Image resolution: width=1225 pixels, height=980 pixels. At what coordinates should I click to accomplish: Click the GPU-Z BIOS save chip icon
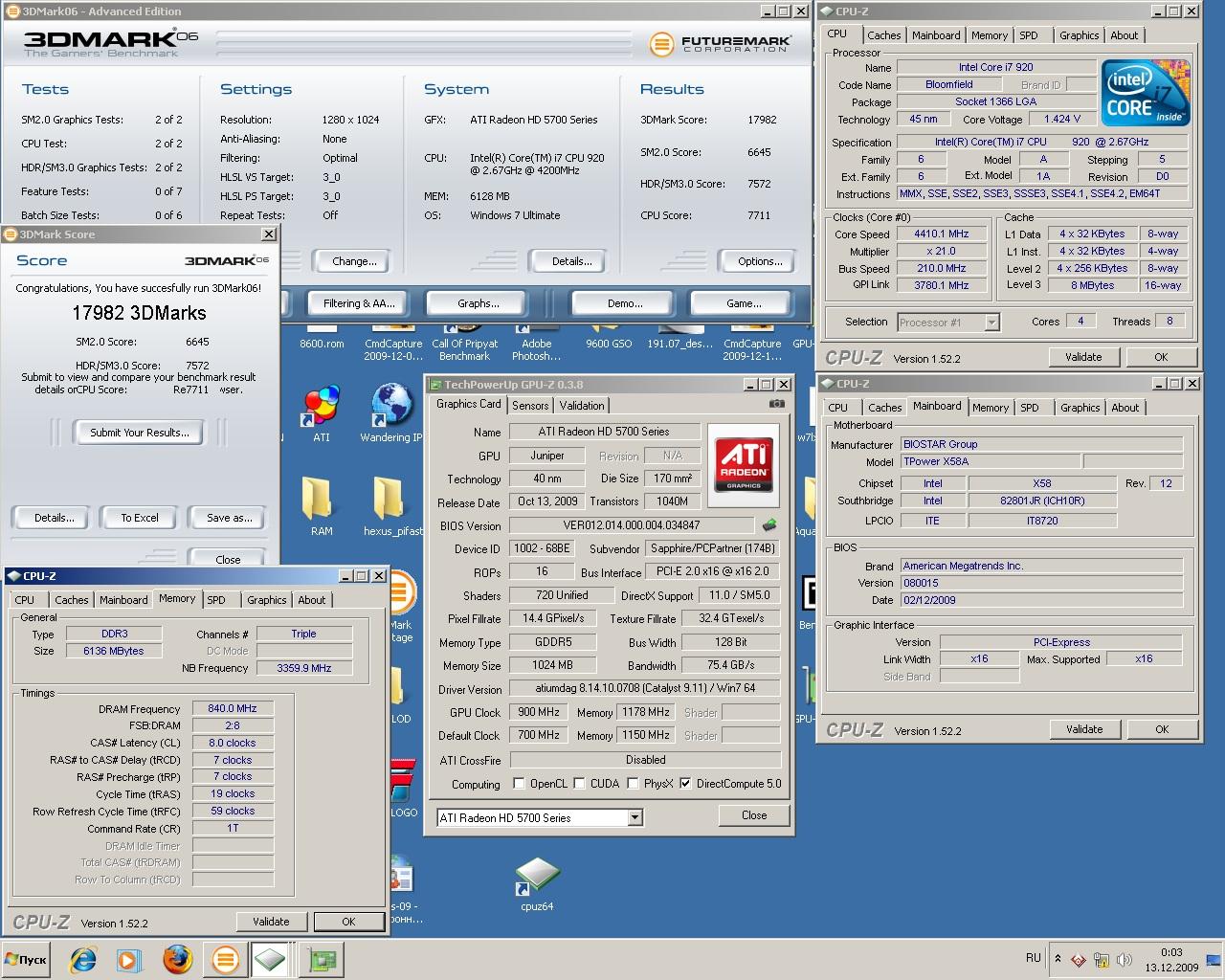(x=768, y=525)
